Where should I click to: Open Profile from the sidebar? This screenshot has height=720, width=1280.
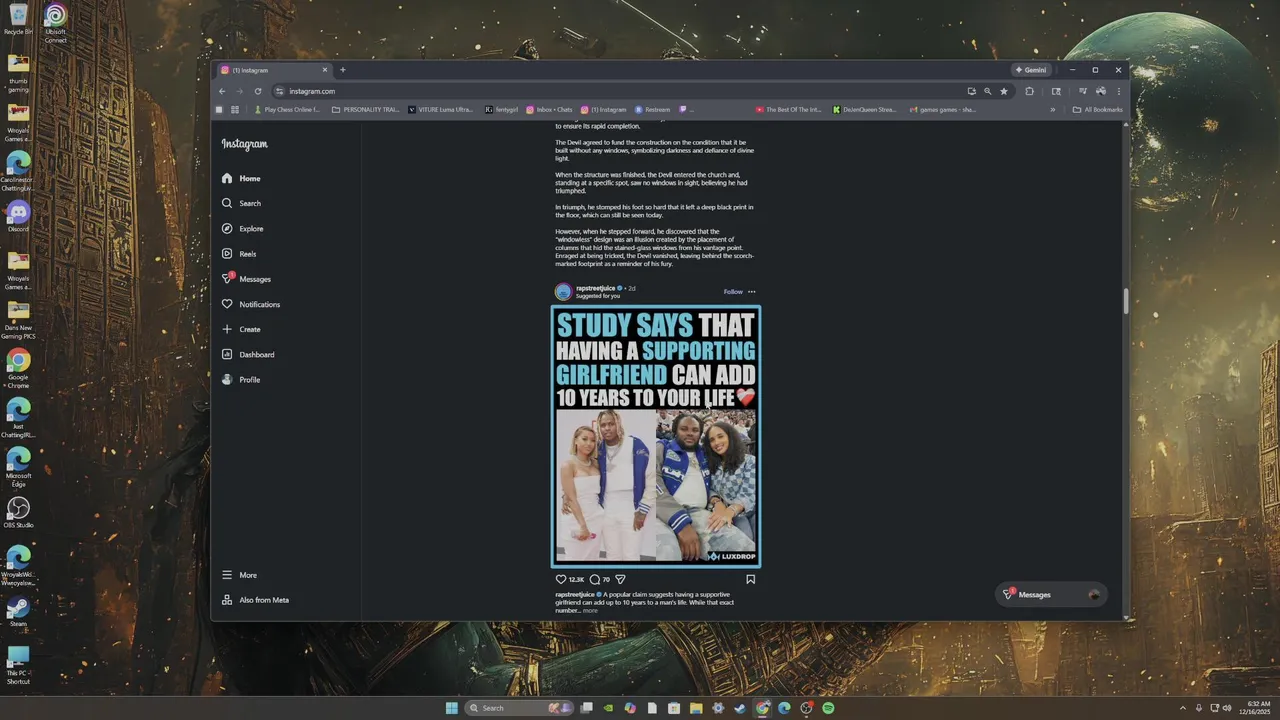coord(241,380)
